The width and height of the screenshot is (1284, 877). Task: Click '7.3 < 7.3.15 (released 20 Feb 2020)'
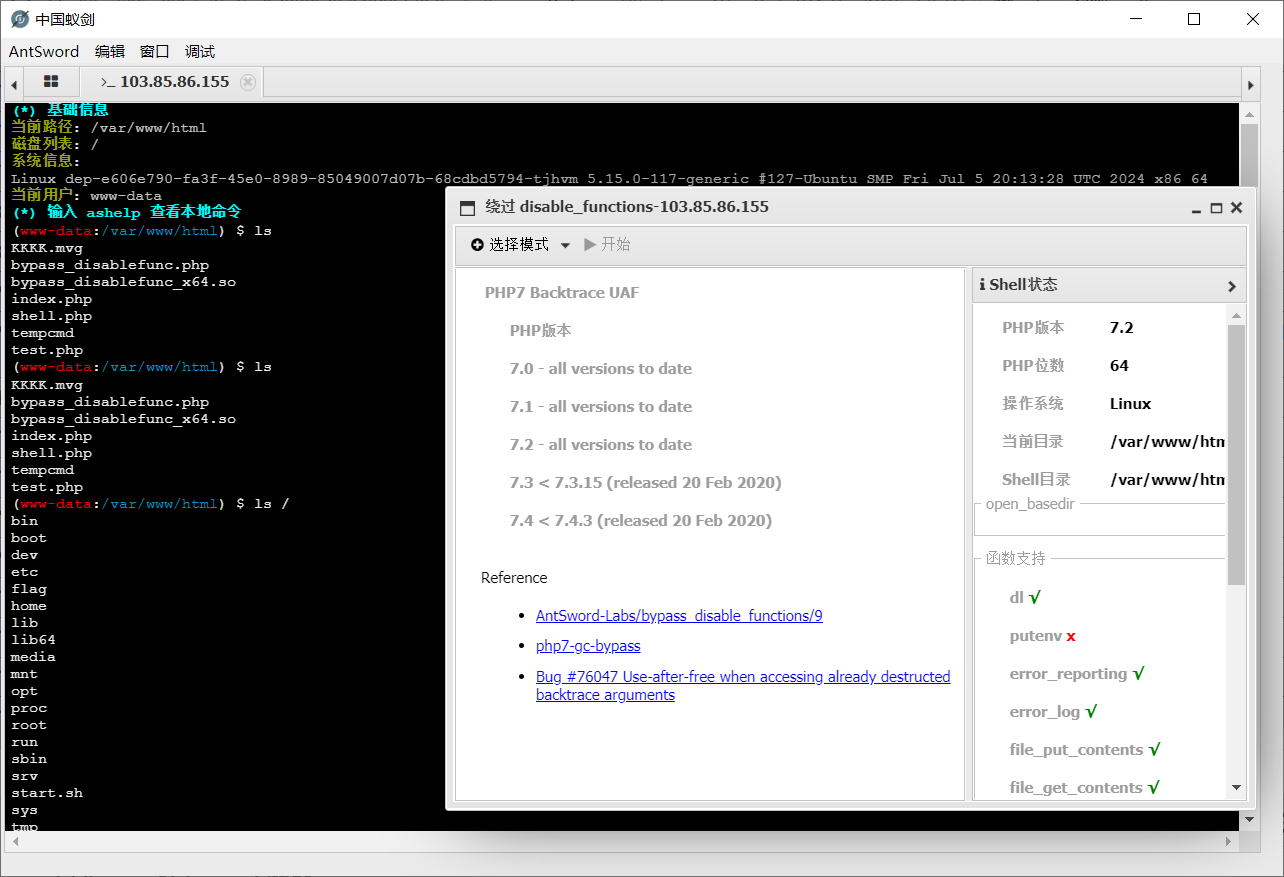646,483
